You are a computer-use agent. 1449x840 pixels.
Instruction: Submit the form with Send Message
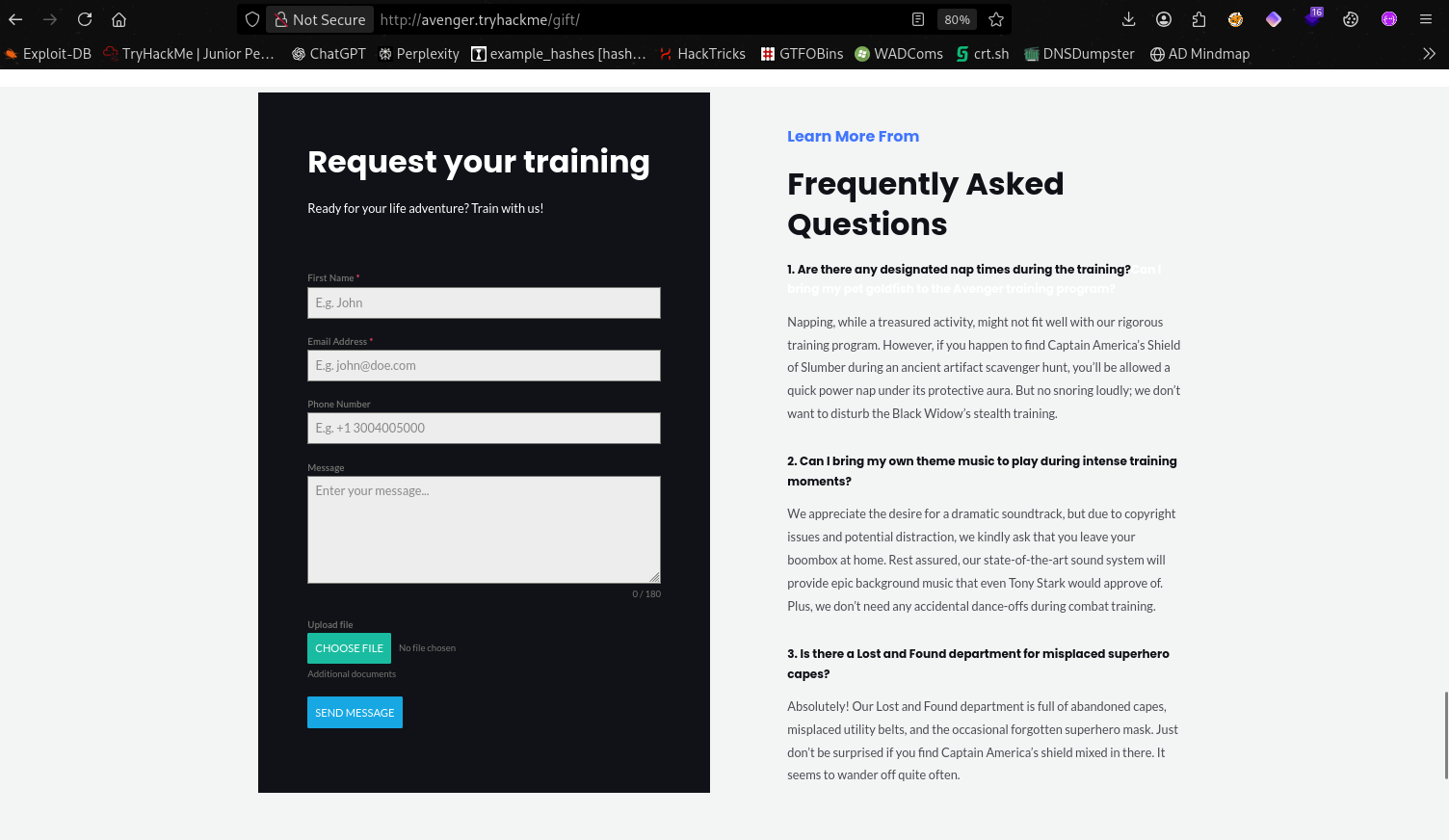coord(355,713)
